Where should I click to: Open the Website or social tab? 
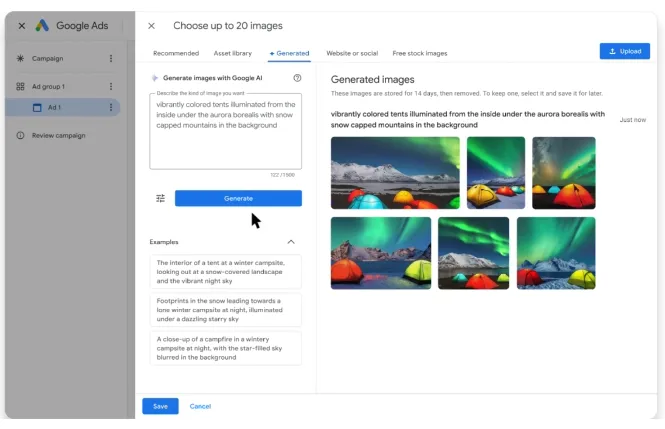[x=352, y=53]
